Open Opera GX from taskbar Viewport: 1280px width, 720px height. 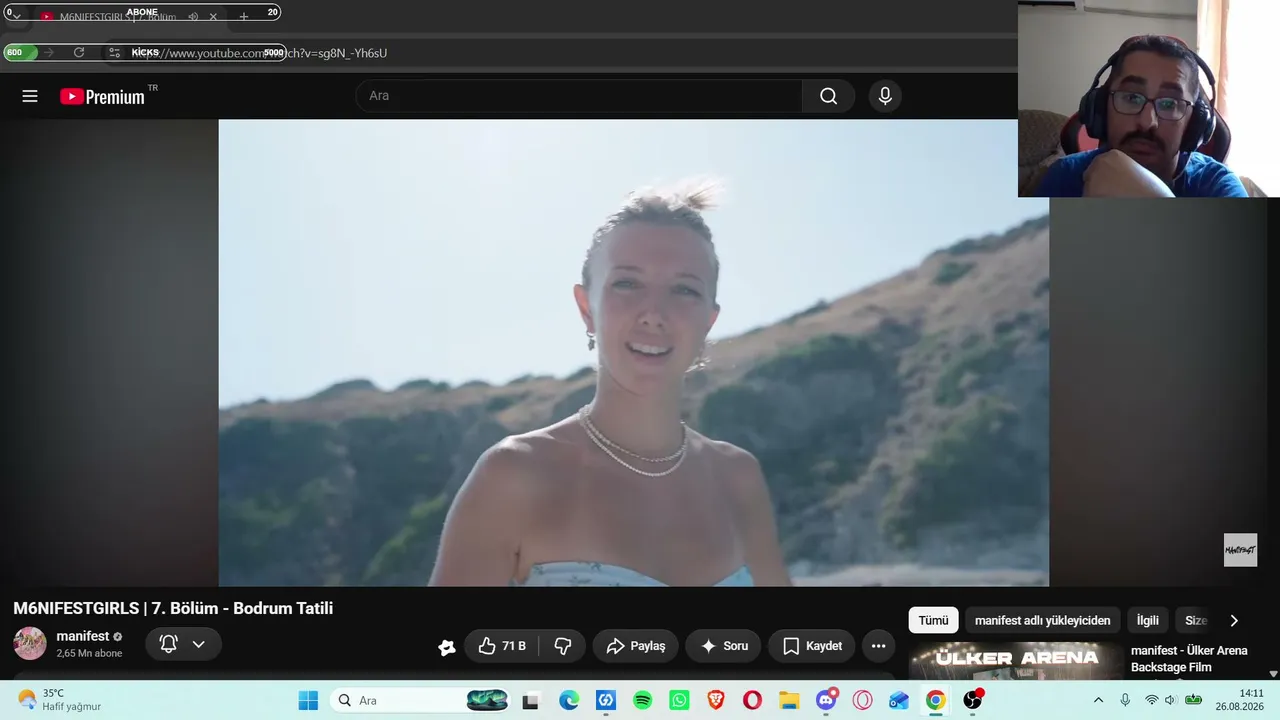[862, 700]
